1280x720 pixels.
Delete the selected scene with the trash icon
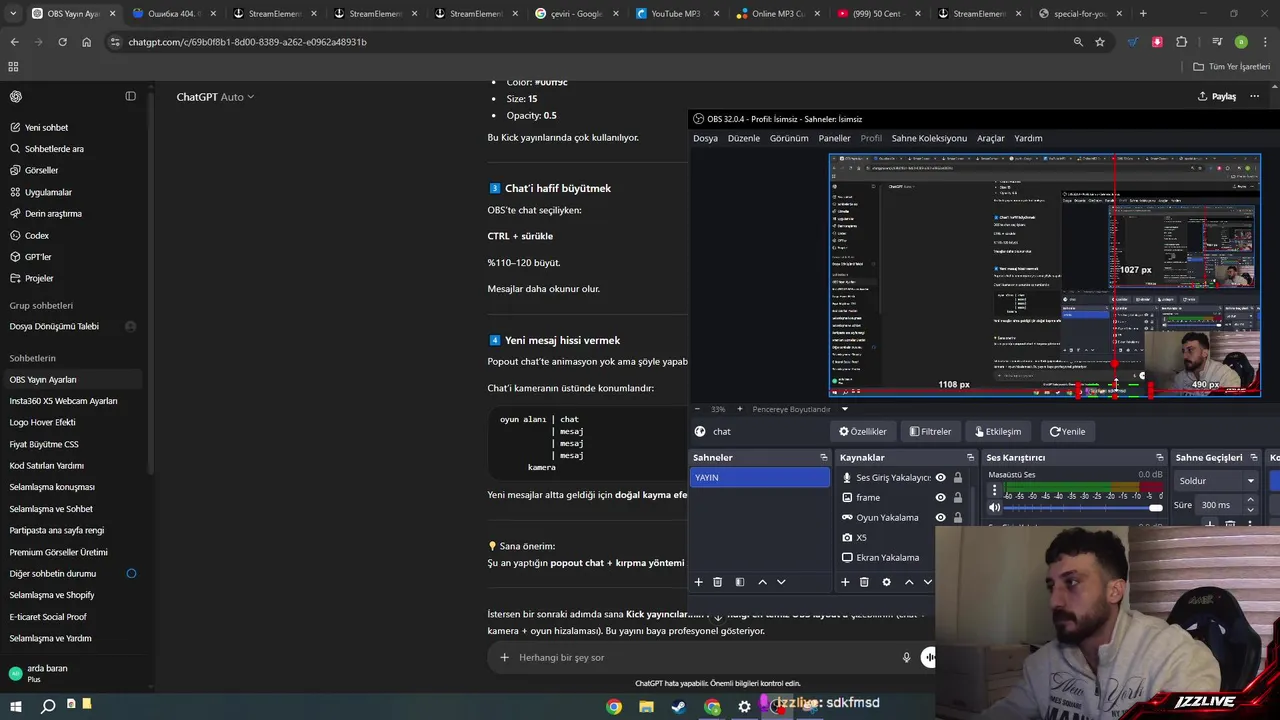718,582
